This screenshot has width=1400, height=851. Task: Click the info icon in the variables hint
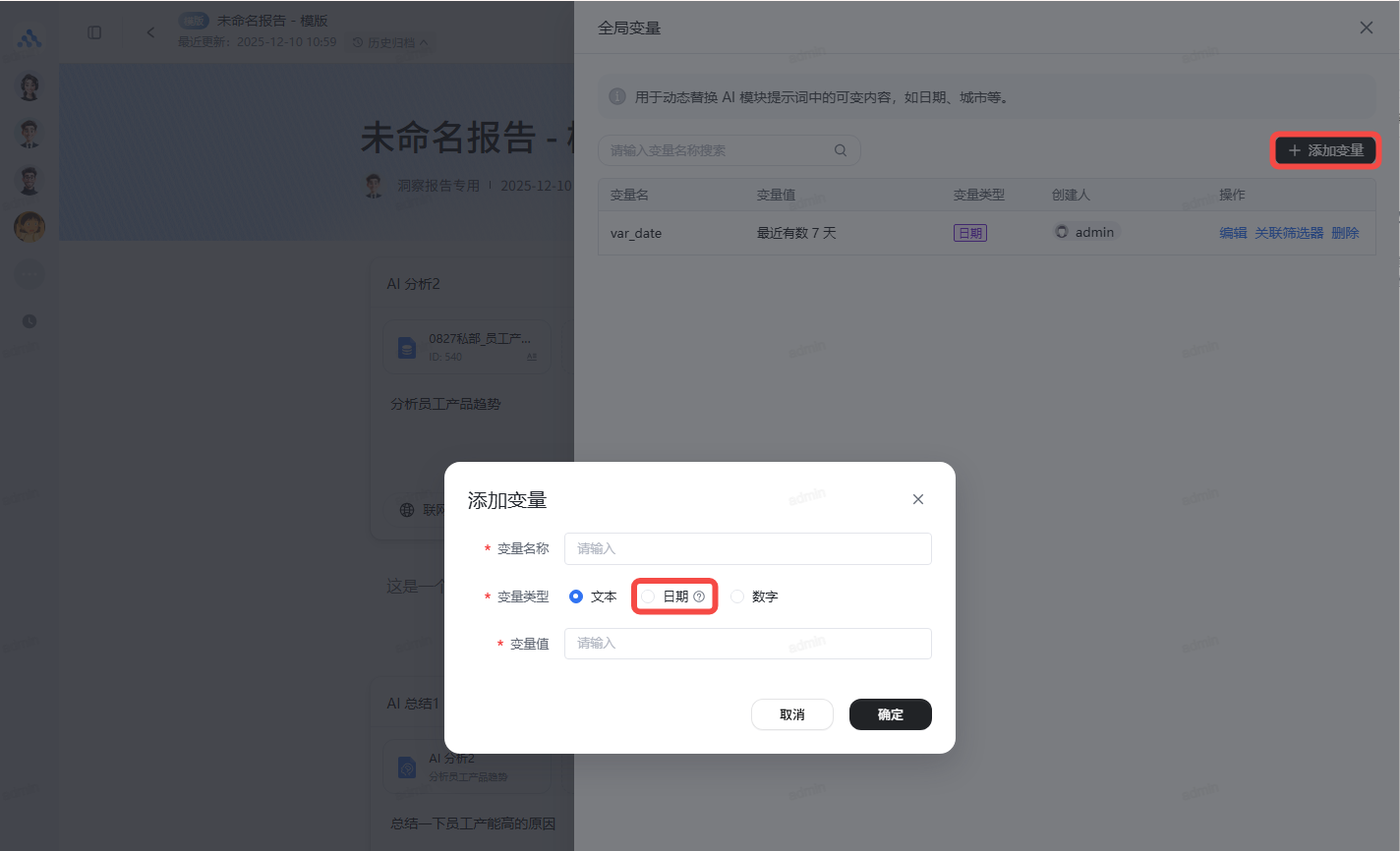617,96
